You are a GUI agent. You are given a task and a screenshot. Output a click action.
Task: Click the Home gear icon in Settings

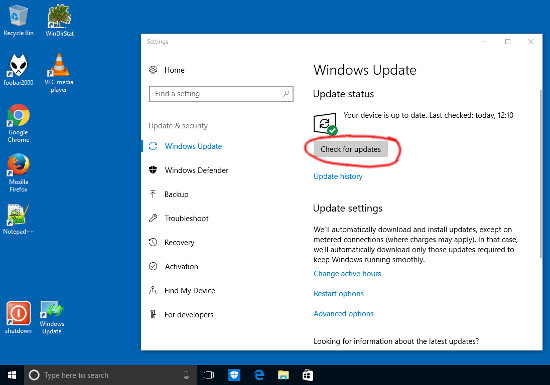[x=153, y=70]
